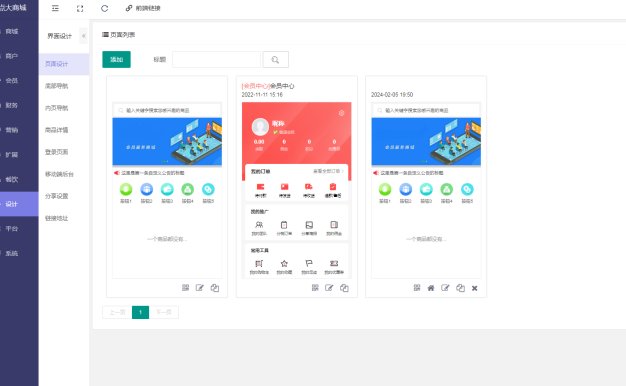The image size is (626, 386).
Task: Click the refresh icon in the top bar
Action: 105,8
